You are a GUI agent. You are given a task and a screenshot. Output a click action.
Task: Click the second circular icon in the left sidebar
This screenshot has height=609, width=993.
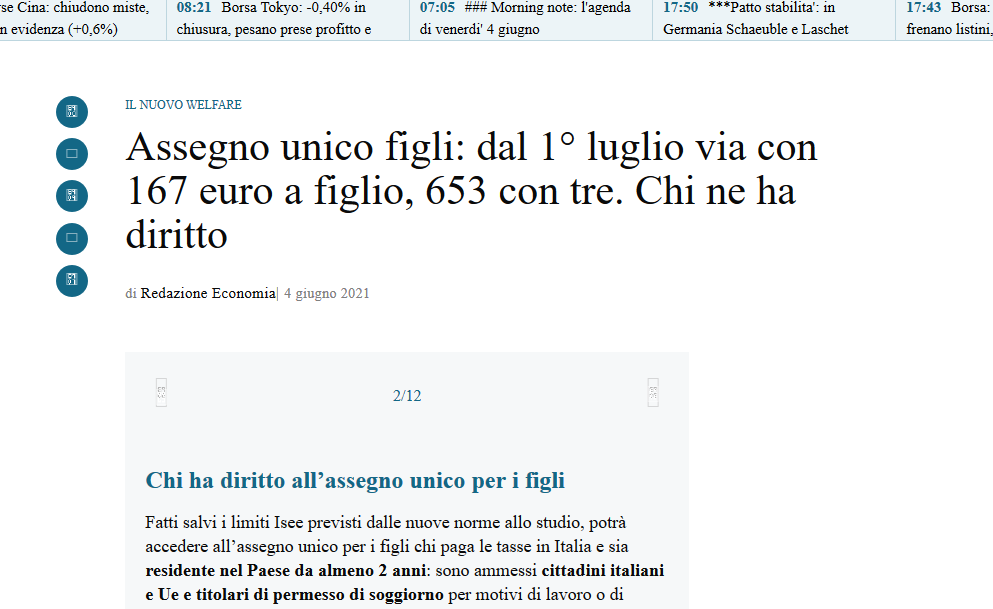[x=72, y=154]
